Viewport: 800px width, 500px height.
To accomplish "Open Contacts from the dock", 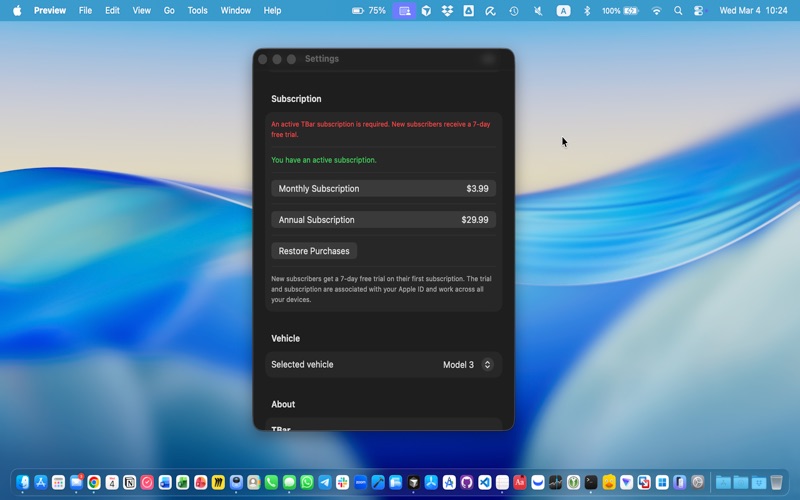I will click(x=254, y=482).
